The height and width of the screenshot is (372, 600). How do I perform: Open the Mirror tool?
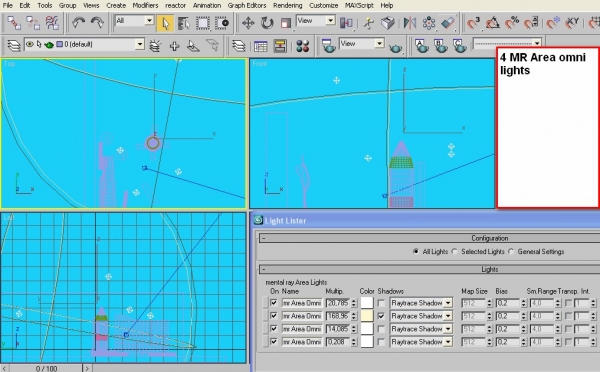(x=409, y=23)
